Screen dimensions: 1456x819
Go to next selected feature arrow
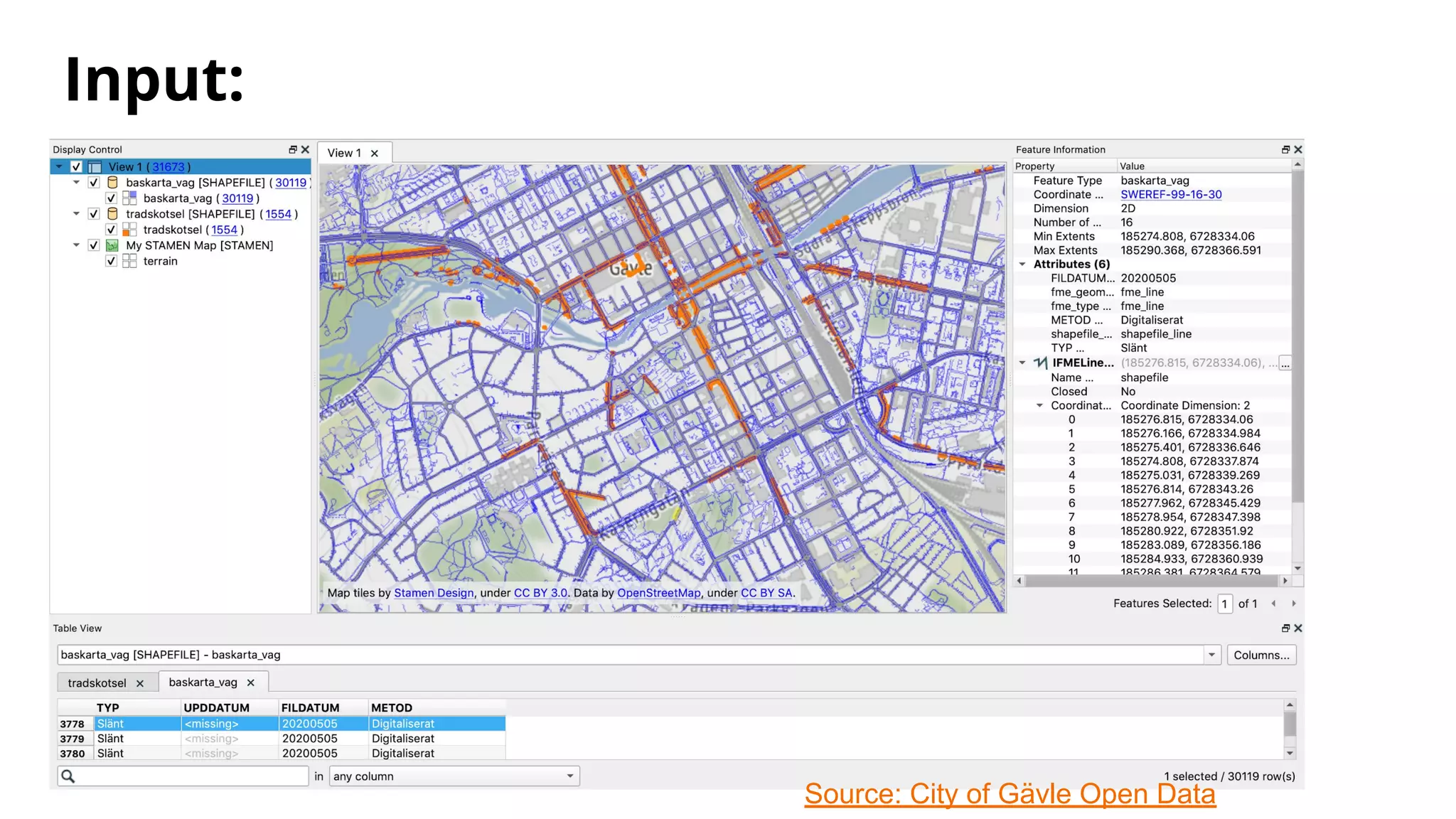point(1294,604)
